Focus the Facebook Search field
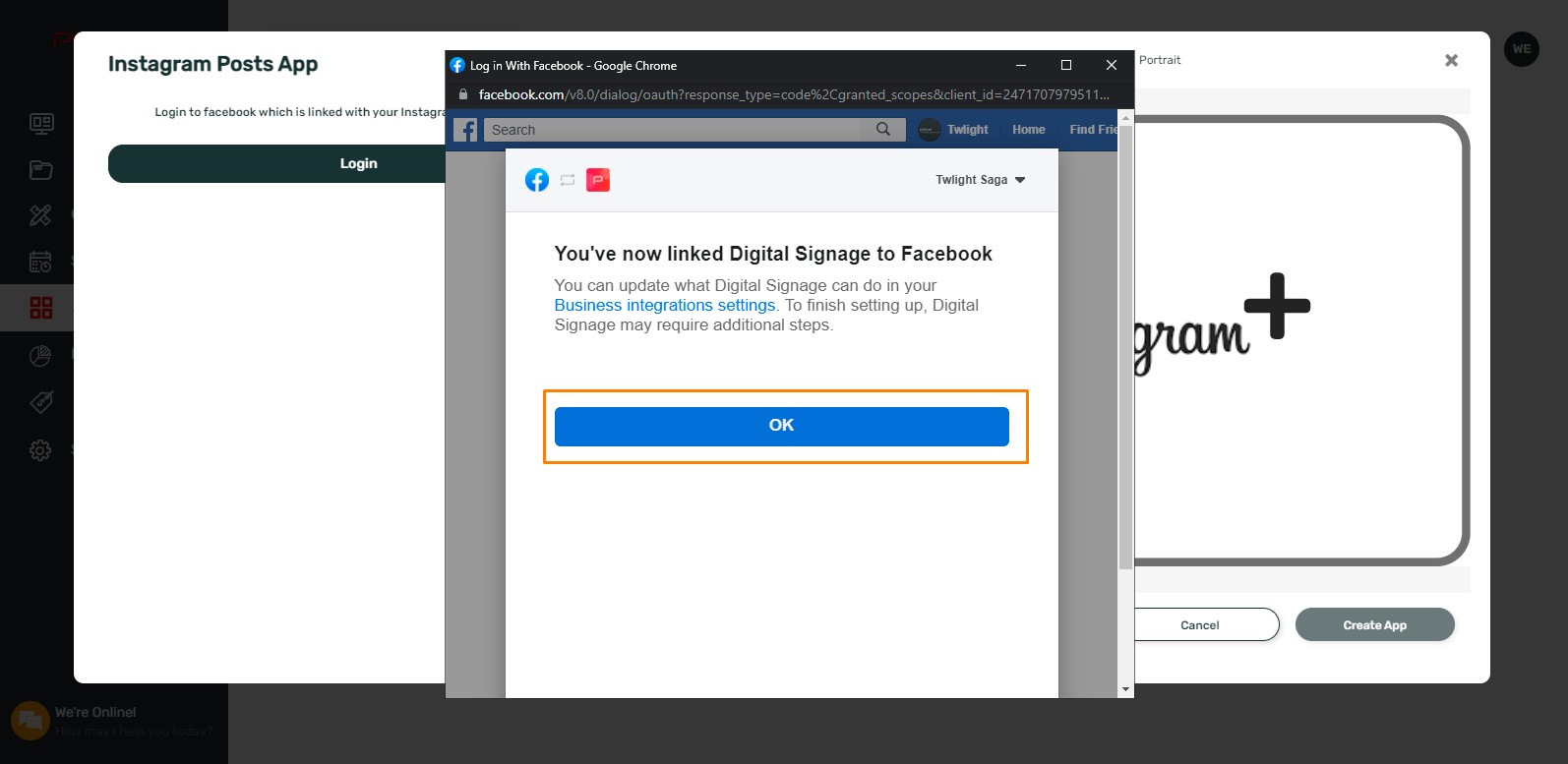 click(x=673, y=130)
